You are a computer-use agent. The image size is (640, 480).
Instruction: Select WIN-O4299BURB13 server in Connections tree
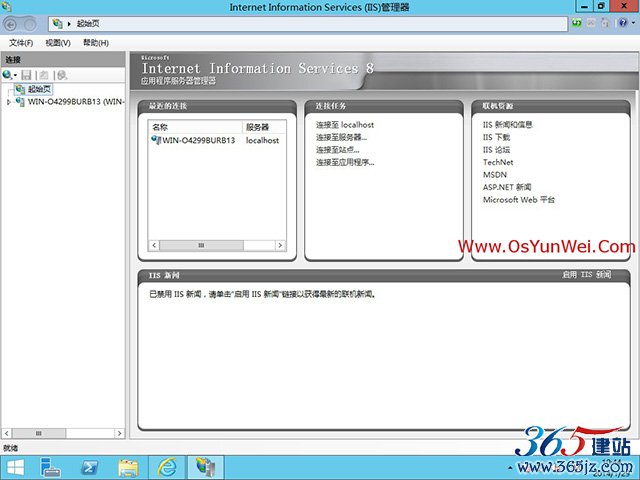click(76, 102)
